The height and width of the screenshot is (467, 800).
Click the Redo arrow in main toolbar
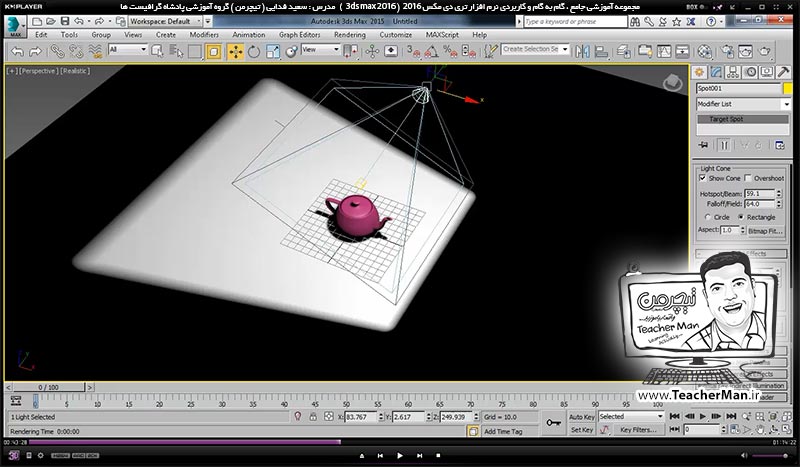[x=35, y=52]
